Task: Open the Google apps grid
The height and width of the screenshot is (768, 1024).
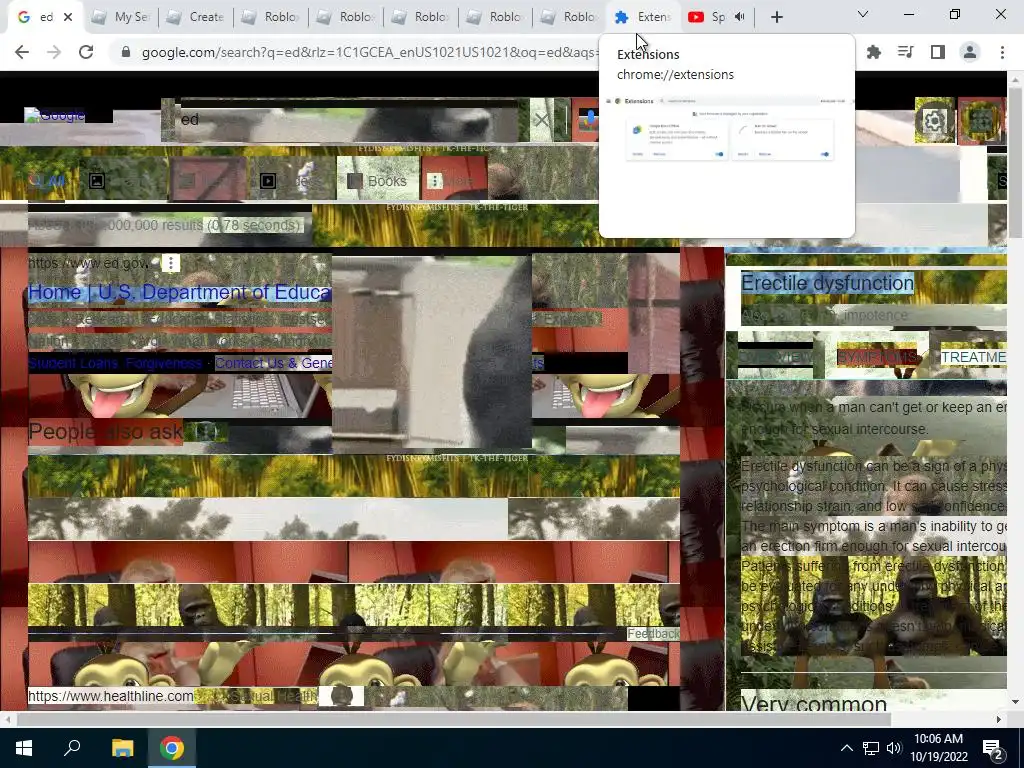Action: pos(981,120)
